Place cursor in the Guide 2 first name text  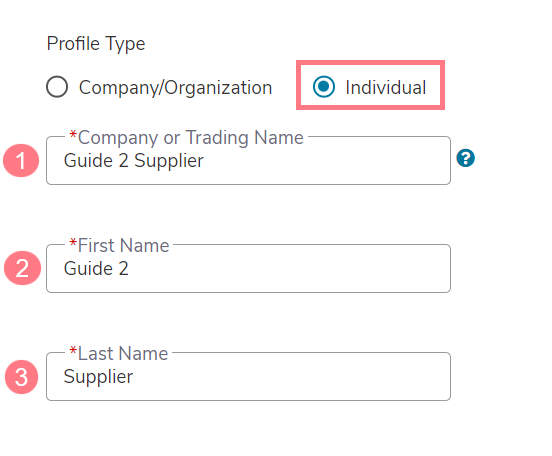[96, 269]
